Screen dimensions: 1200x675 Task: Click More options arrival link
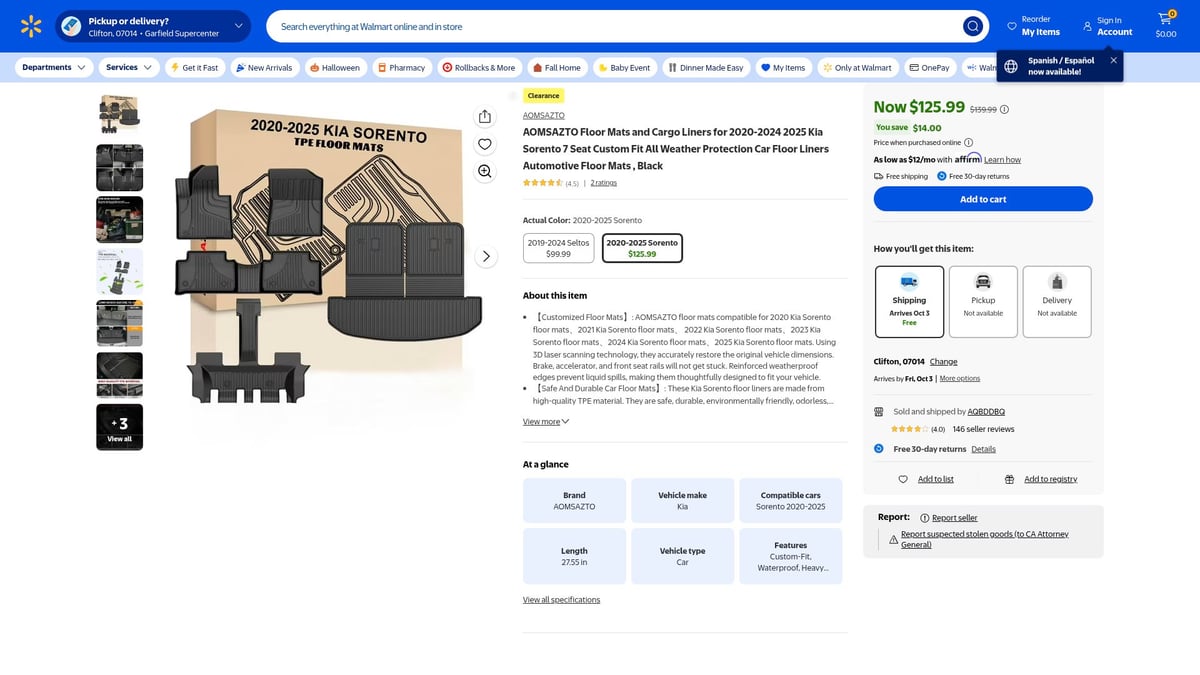click(960, 378)
